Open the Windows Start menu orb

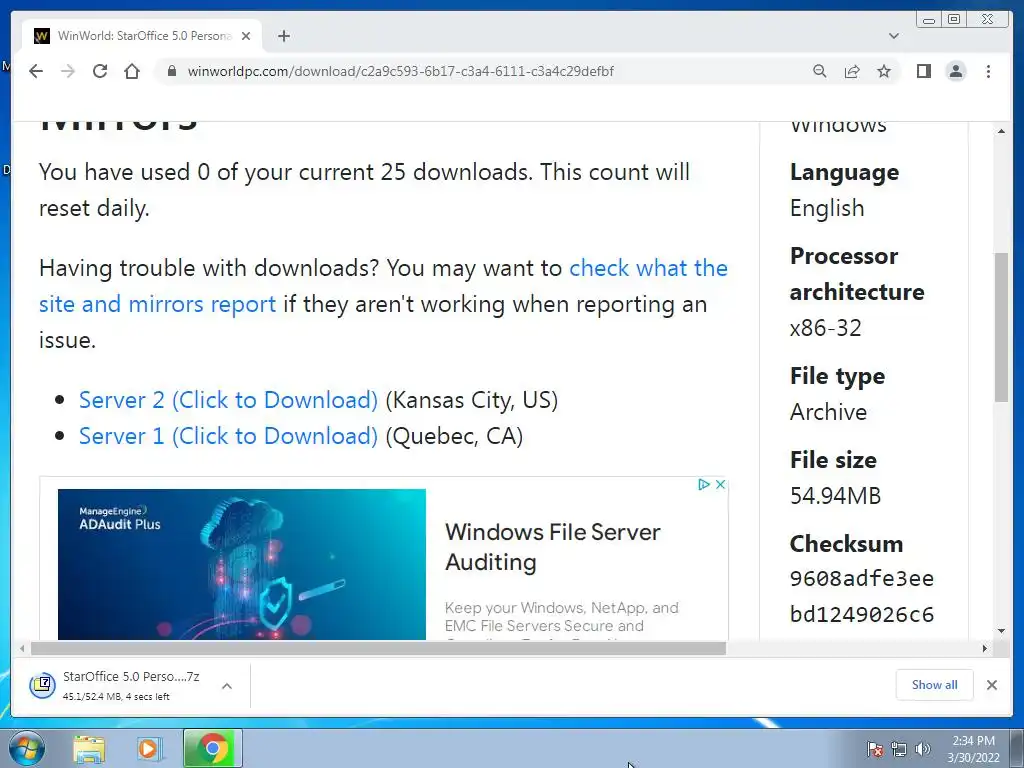[27, 748]
